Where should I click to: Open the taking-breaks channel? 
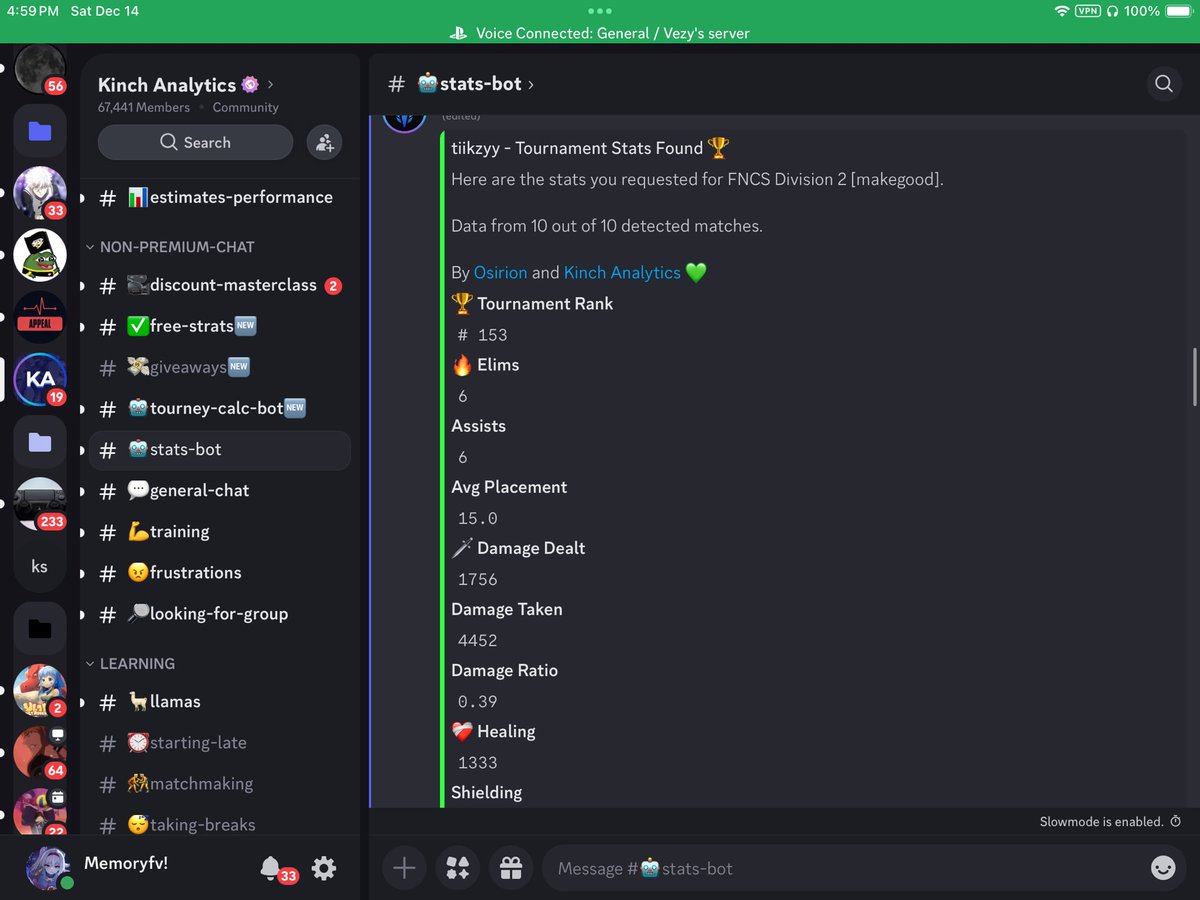click(x=220, y=824)
